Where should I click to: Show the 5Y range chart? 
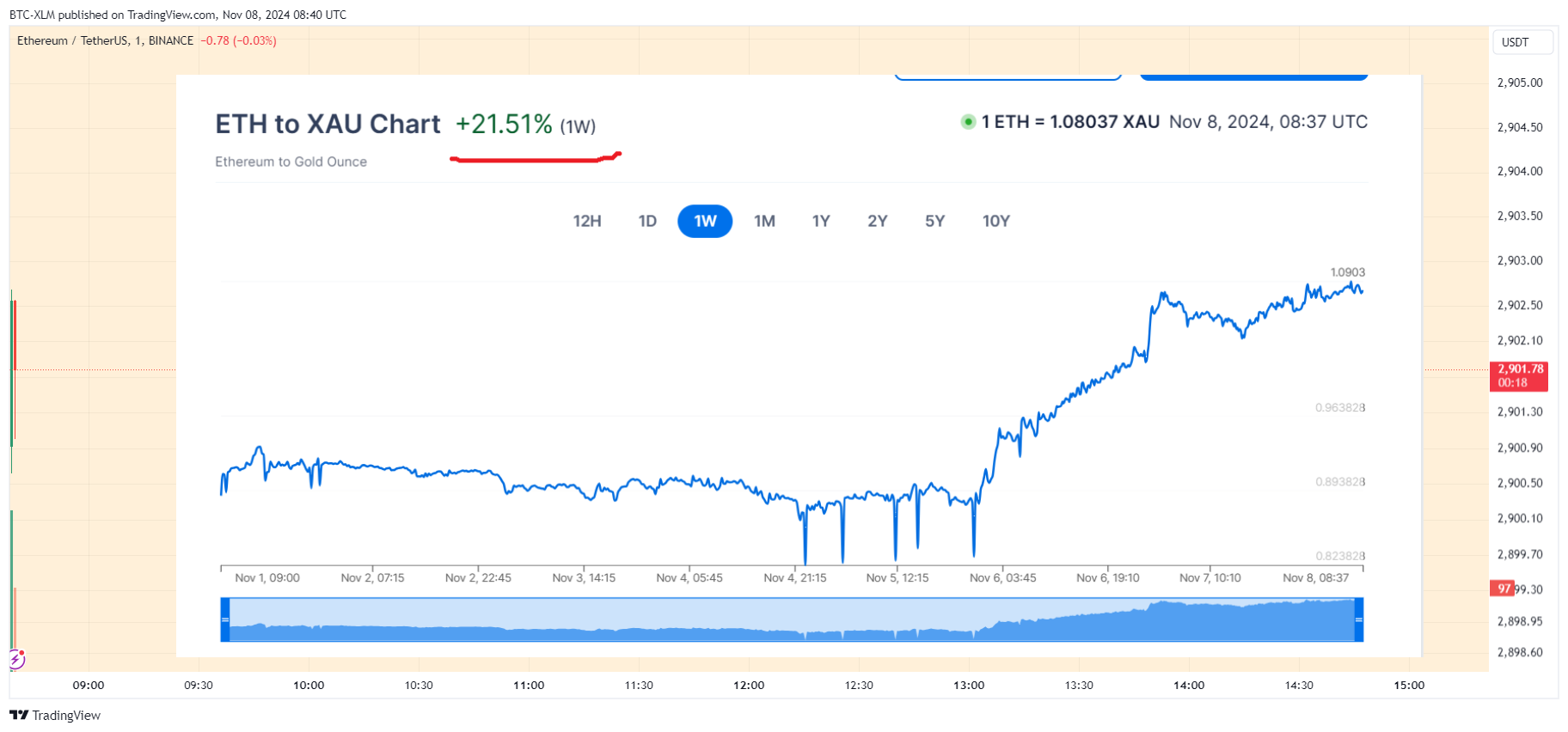click(x=934, y=221)
